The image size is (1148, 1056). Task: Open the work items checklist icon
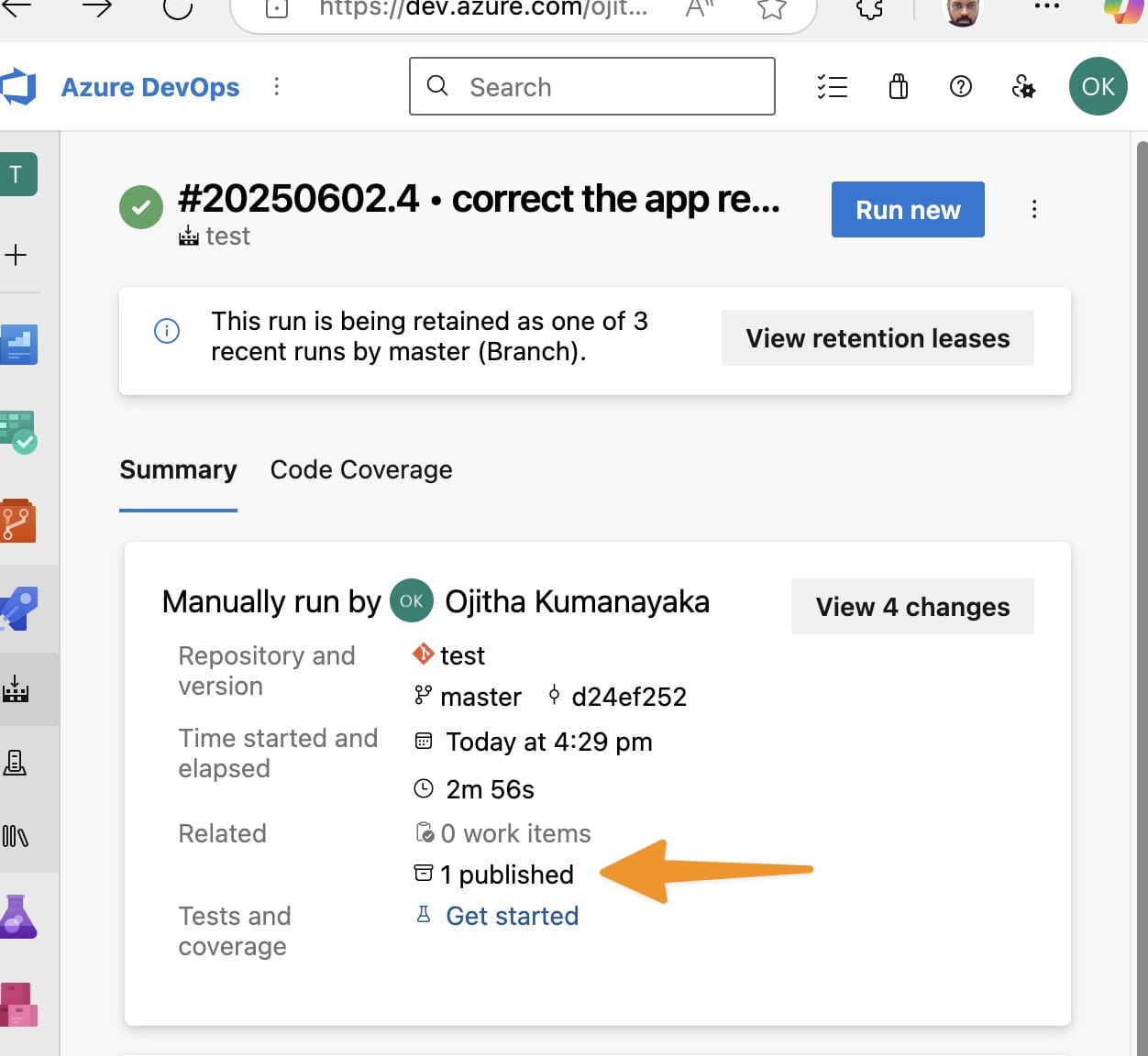(x=832, y=86)
